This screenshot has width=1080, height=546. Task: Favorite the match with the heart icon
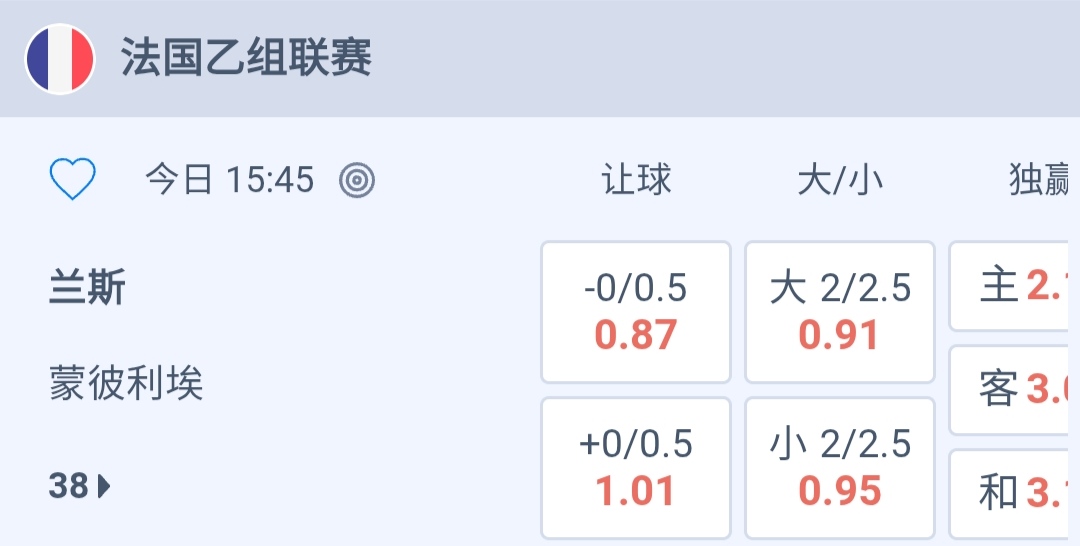[73, 180]
